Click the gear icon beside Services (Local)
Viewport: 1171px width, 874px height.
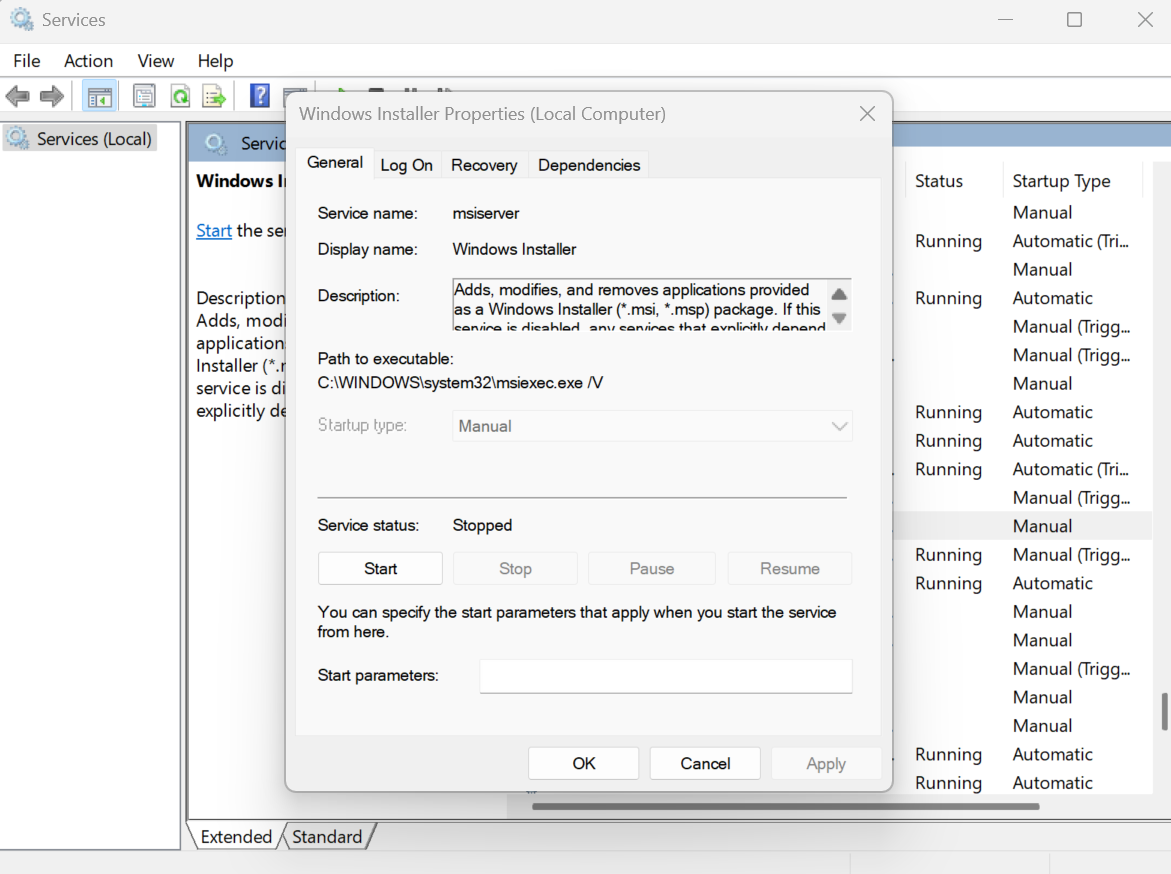pyautogui.click(x=18, y=138)
